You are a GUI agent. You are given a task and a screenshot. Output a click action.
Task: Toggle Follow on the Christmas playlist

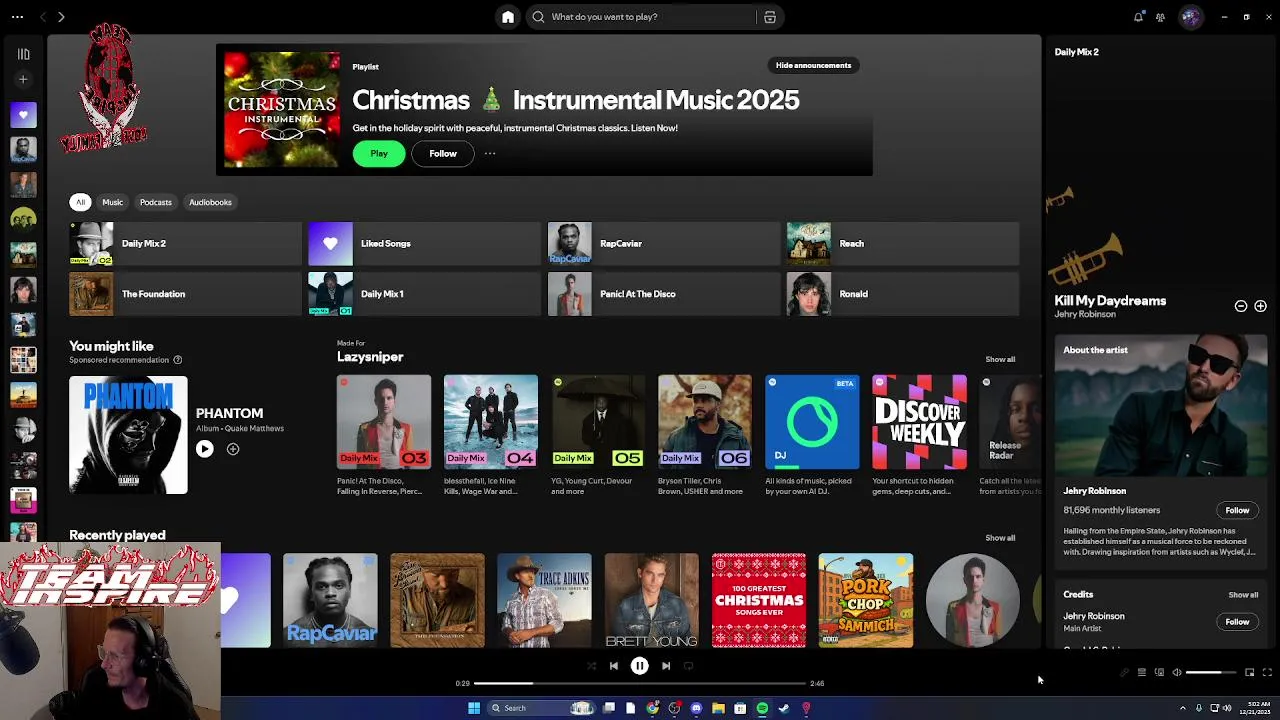click(x=443, y=154)
